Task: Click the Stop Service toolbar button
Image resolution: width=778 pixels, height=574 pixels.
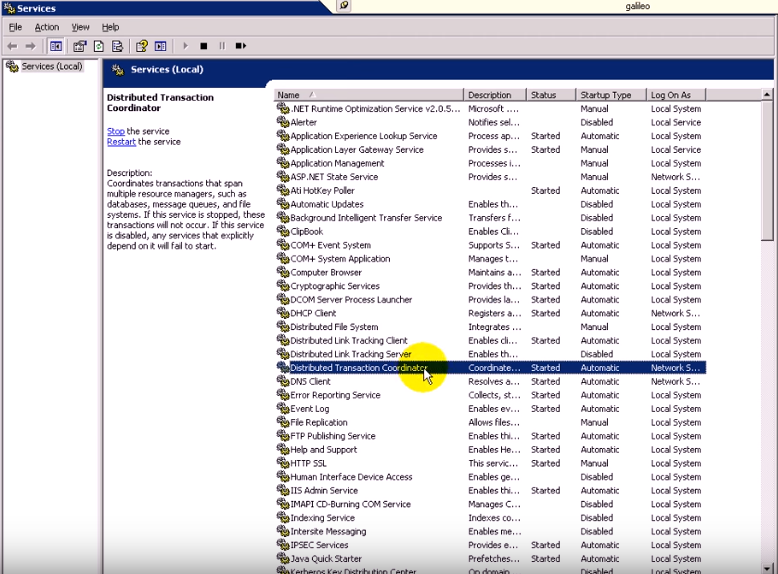Action: [203, 46]
